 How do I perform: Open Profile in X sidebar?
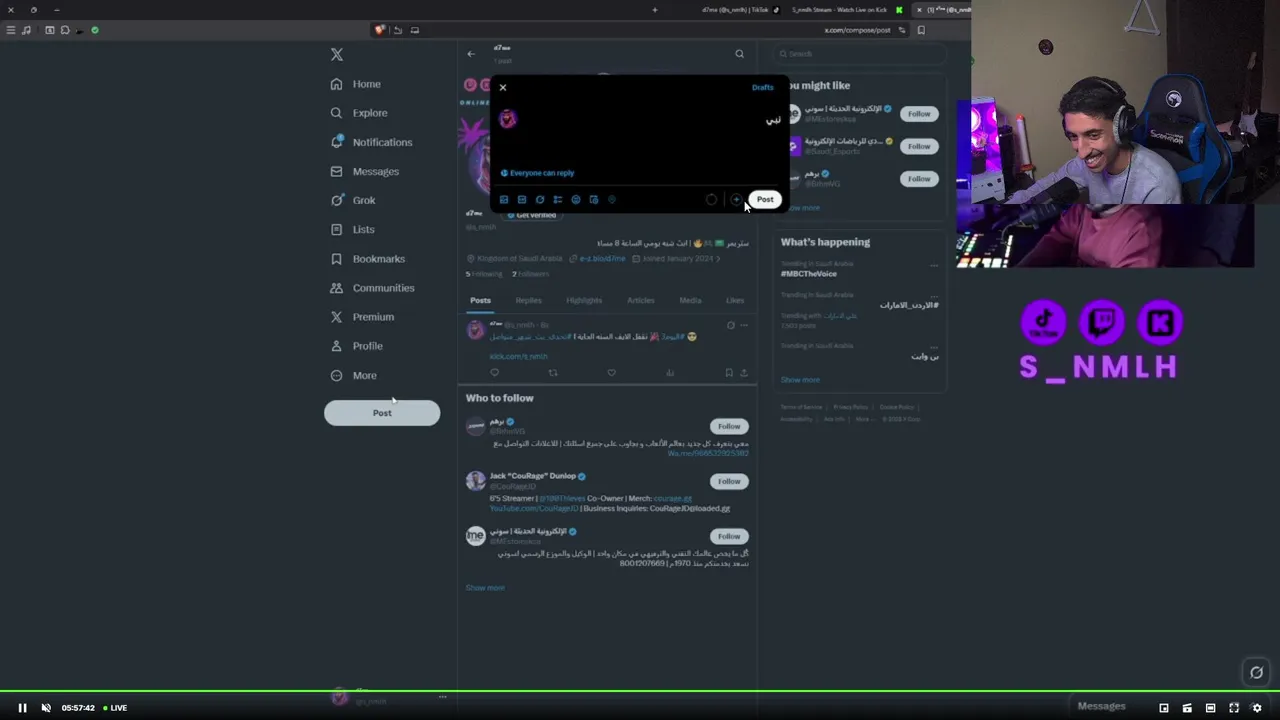coord(357,345)
